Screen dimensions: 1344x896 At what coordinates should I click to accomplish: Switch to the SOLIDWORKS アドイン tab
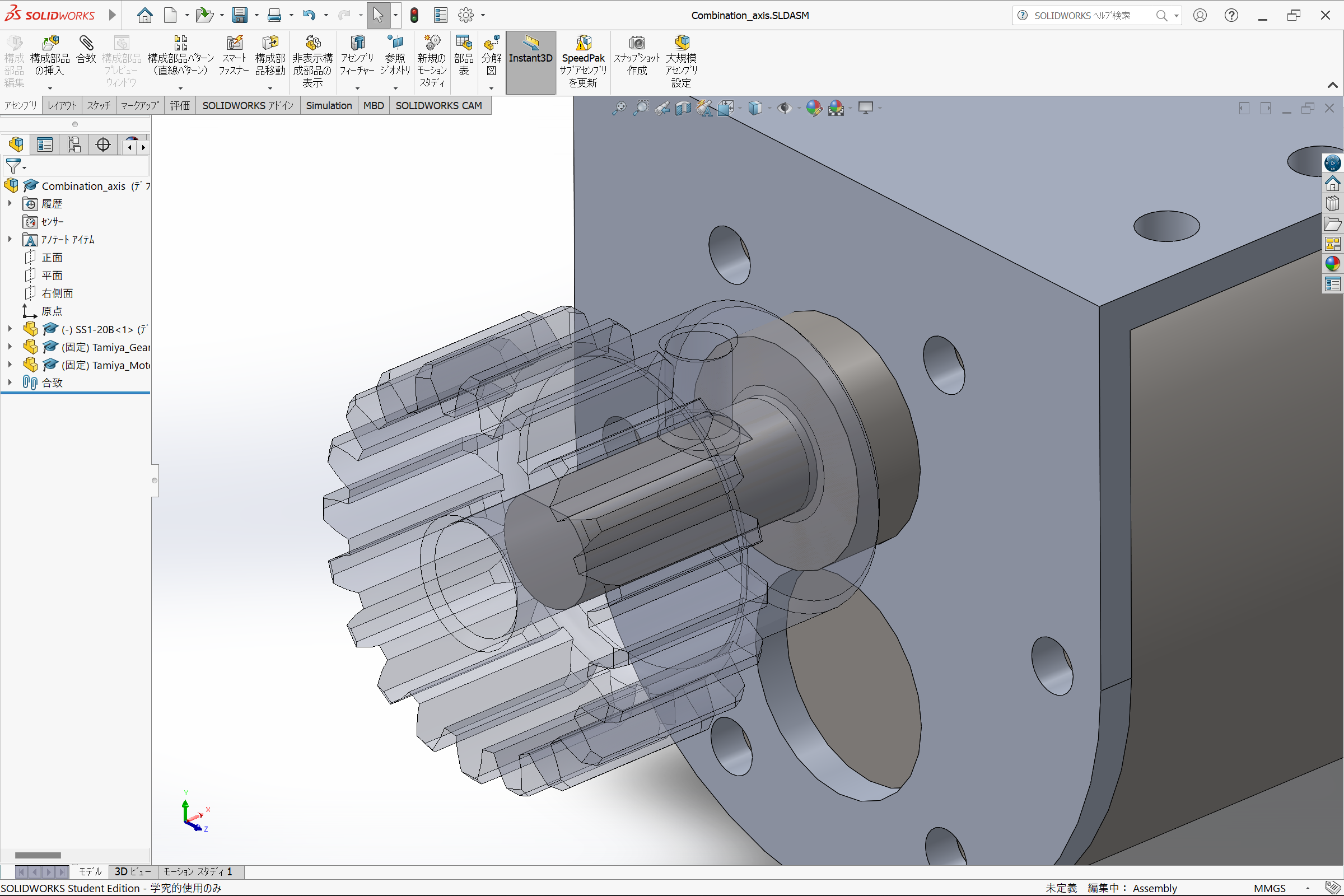point(248,106)
